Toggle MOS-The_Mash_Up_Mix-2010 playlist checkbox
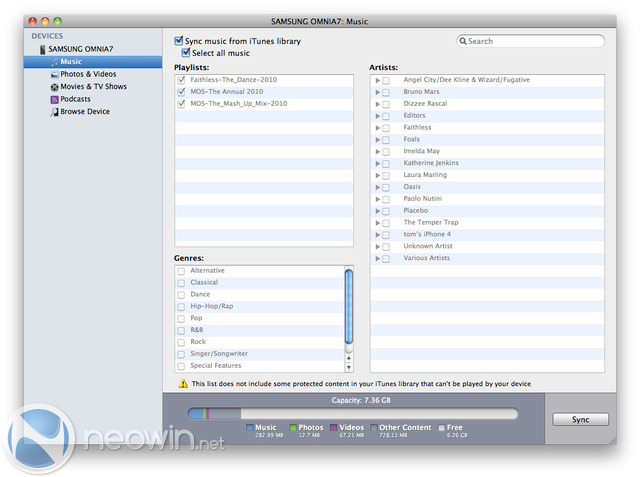Image resolution: width=640 pixels, height=477 pixels. tap(182, 104)
